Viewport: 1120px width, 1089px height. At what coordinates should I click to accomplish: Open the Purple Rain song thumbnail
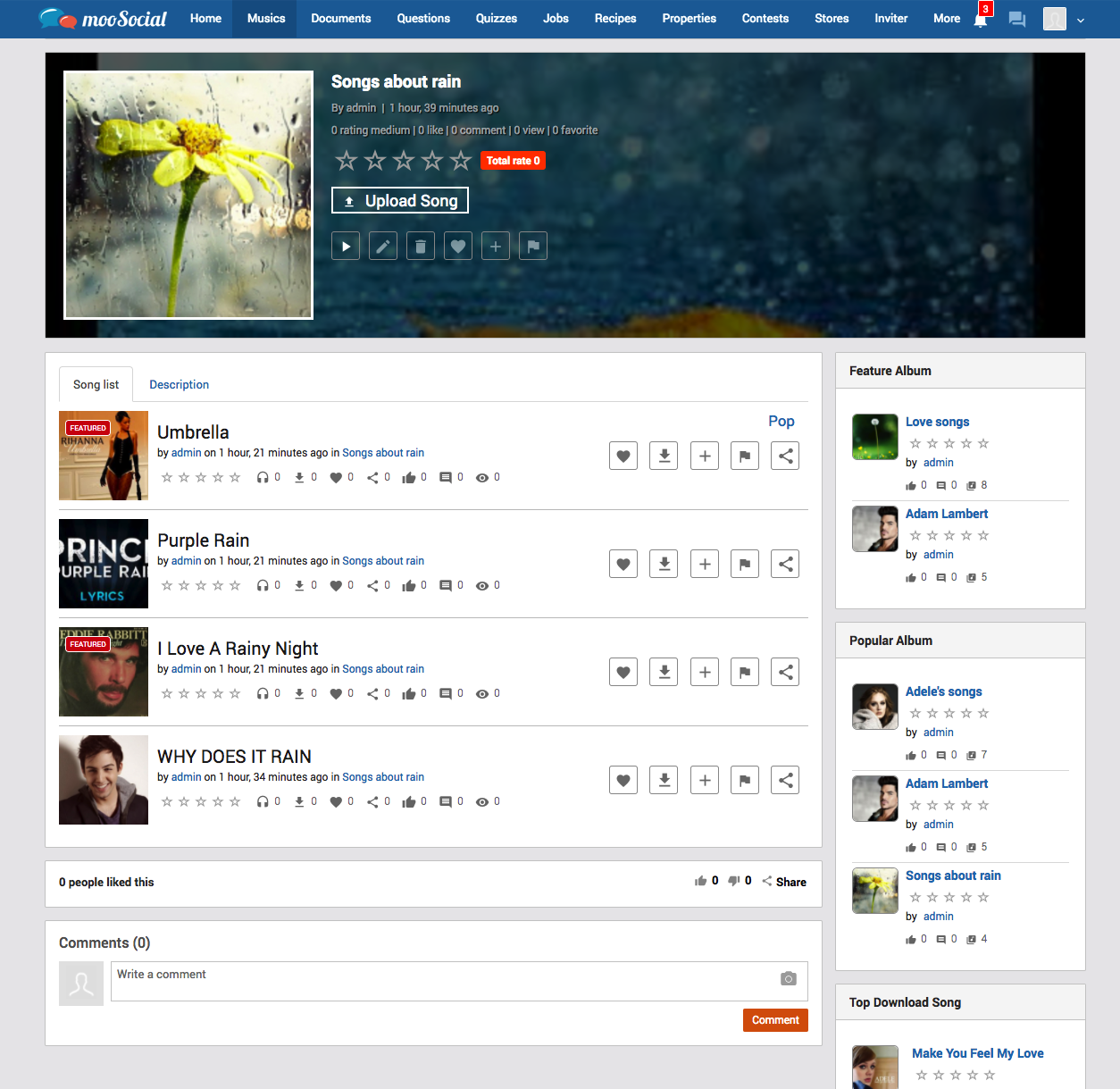pyautogui.click(x=104, y=564)
